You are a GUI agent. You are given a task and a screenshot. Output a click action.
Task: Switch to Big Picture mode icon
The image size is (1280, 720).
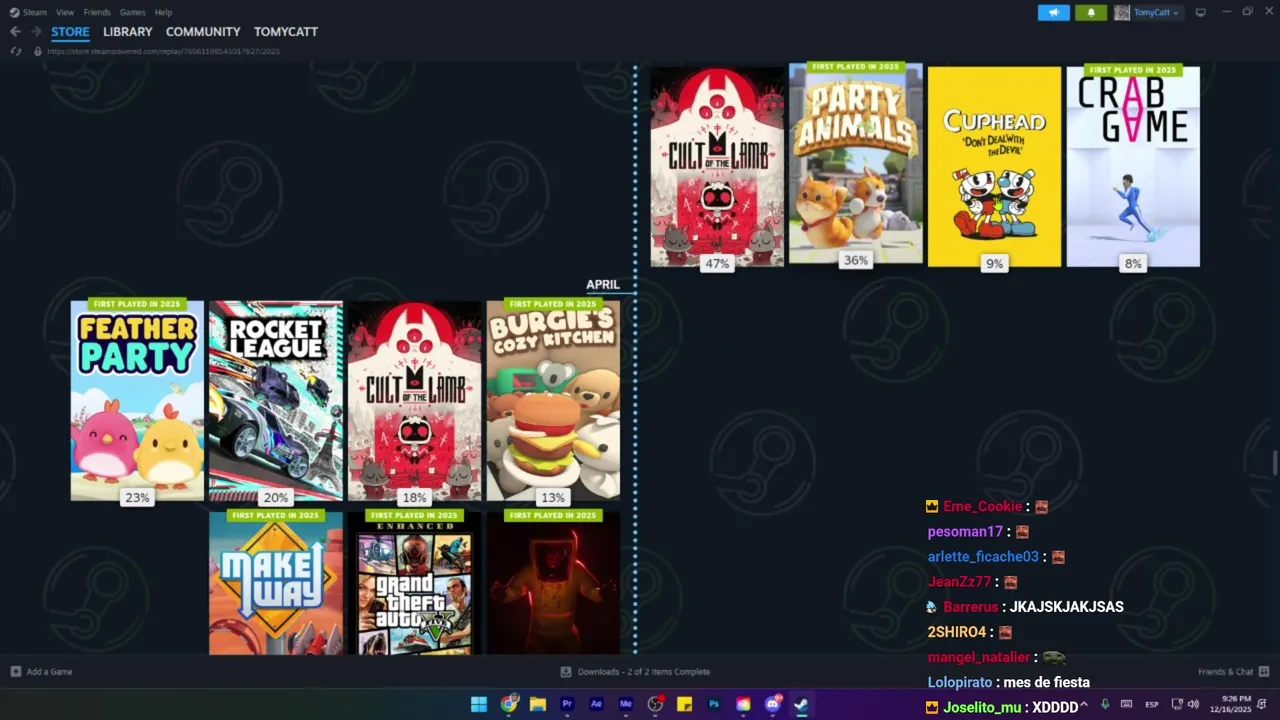point(1201,12)
